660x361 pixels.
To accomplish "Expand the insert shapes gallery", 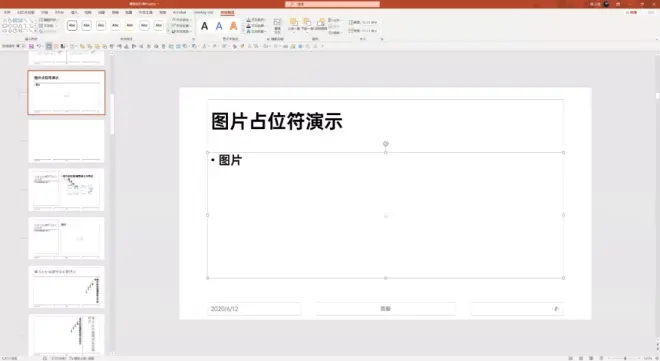I will coord(35,32).
